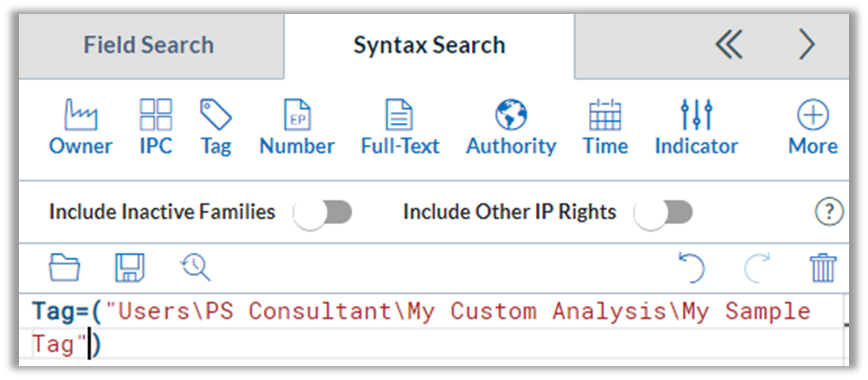Open the Number search option
Screen dimensions: 868x380
297,127
